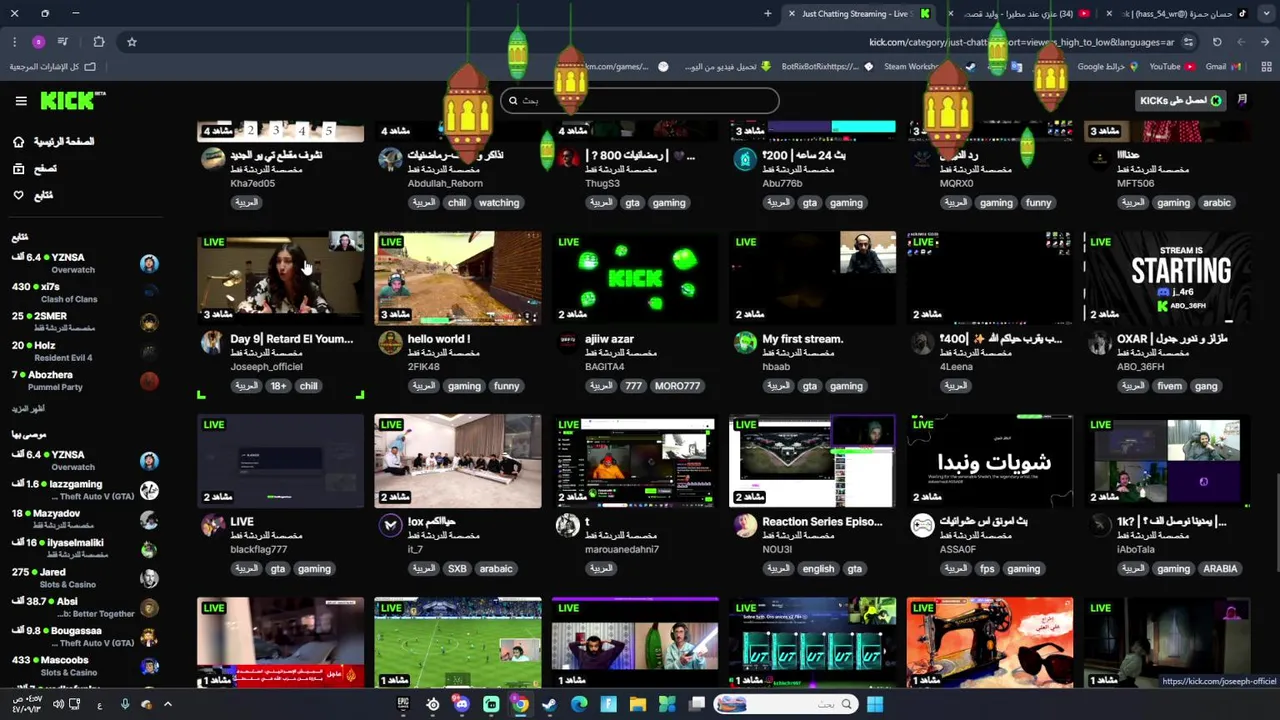The image size is (1280, 720).
Task: Open hbaab channel avatar
Action: point(744,343)
